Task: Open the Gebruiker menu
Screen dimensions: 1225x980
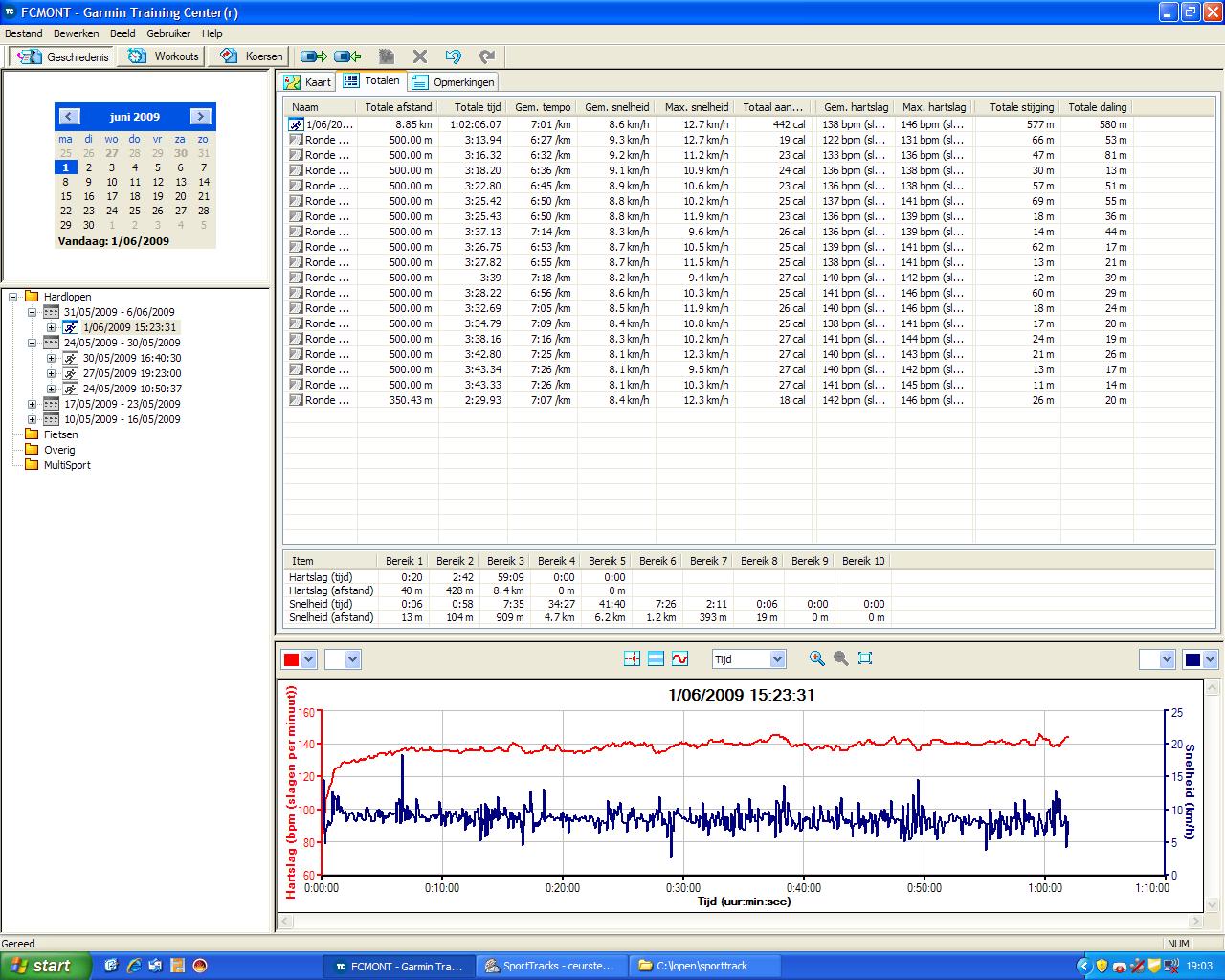Action: pos(168,33)
